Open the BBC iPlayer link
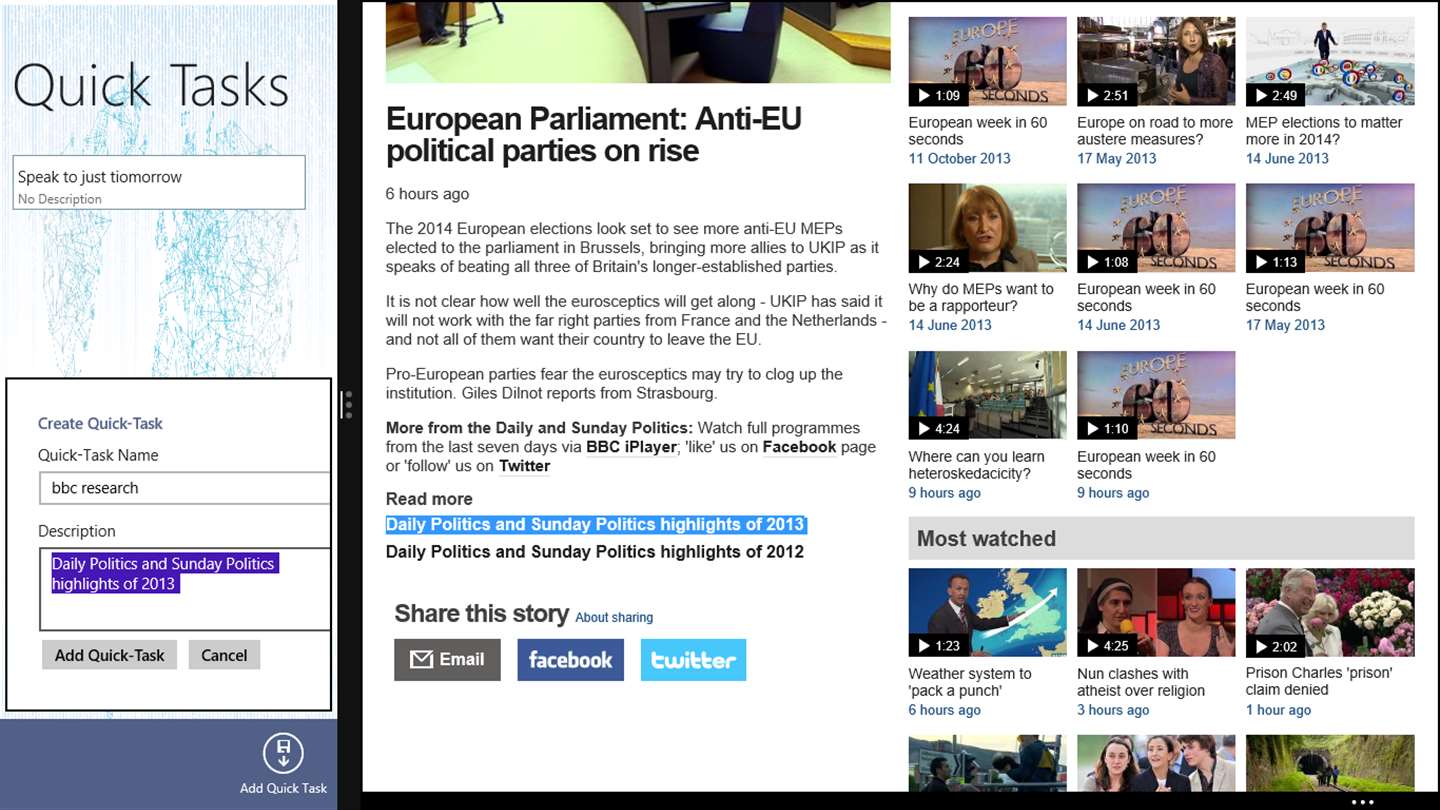This screenshot has height=810, width=1440. point(631,447)
